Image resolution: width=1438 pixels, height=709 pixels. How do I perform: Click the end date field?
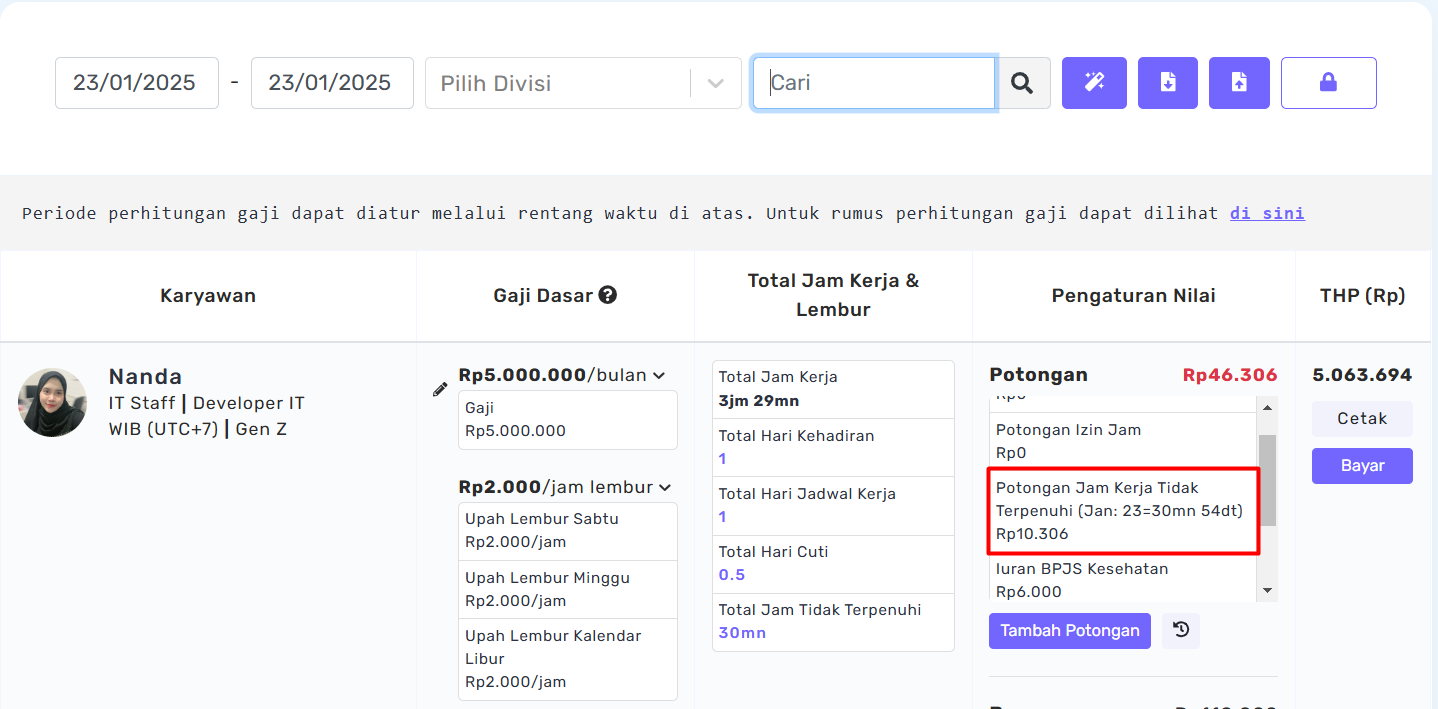[331, 83]
